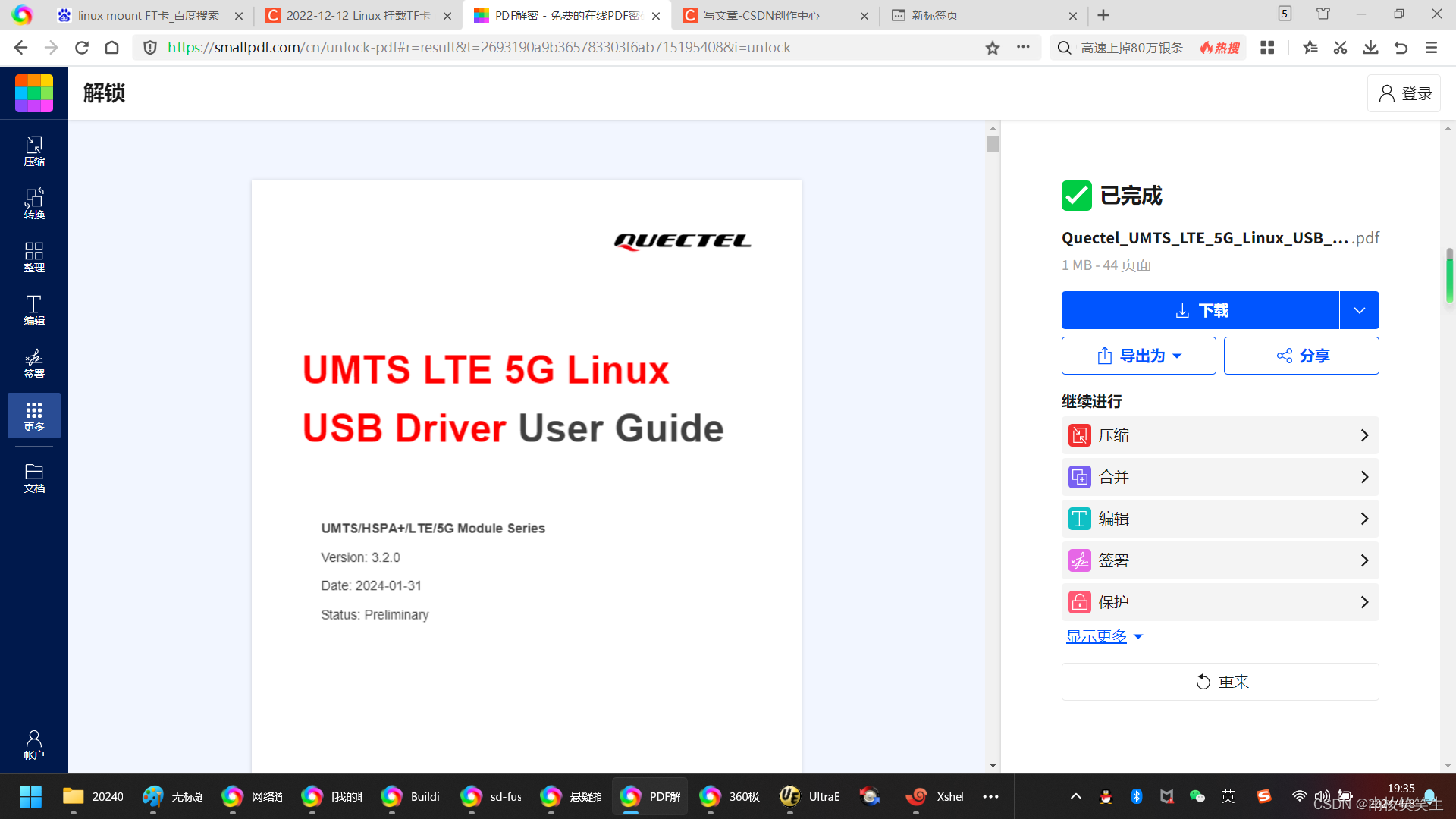Open the UltraEdit taskbar item
Image resolution: width=1456 pixels, height=819 pixels.
(810, 796)
